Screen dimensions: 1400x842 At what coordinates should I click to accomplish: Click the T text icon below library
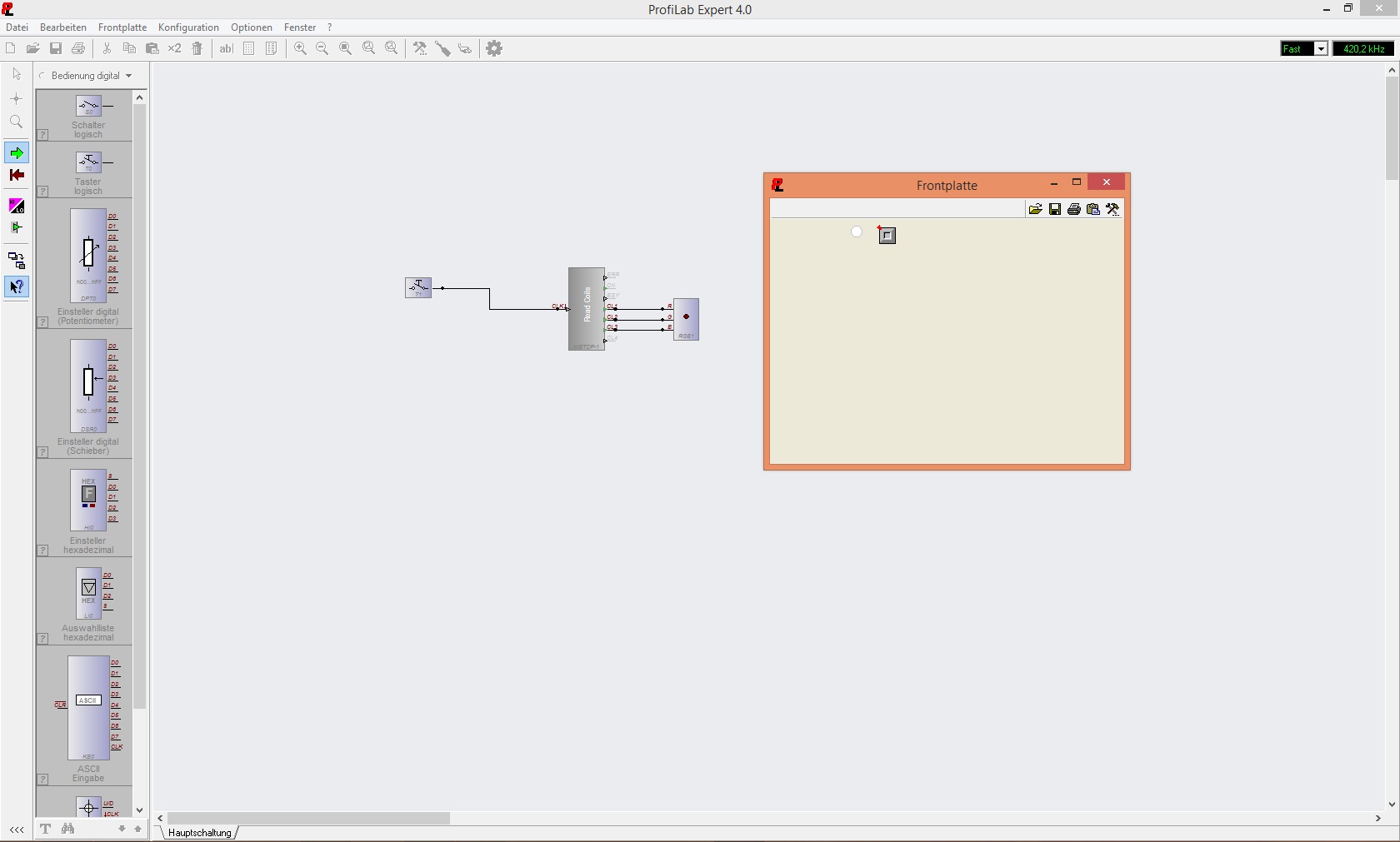(45, 829)
